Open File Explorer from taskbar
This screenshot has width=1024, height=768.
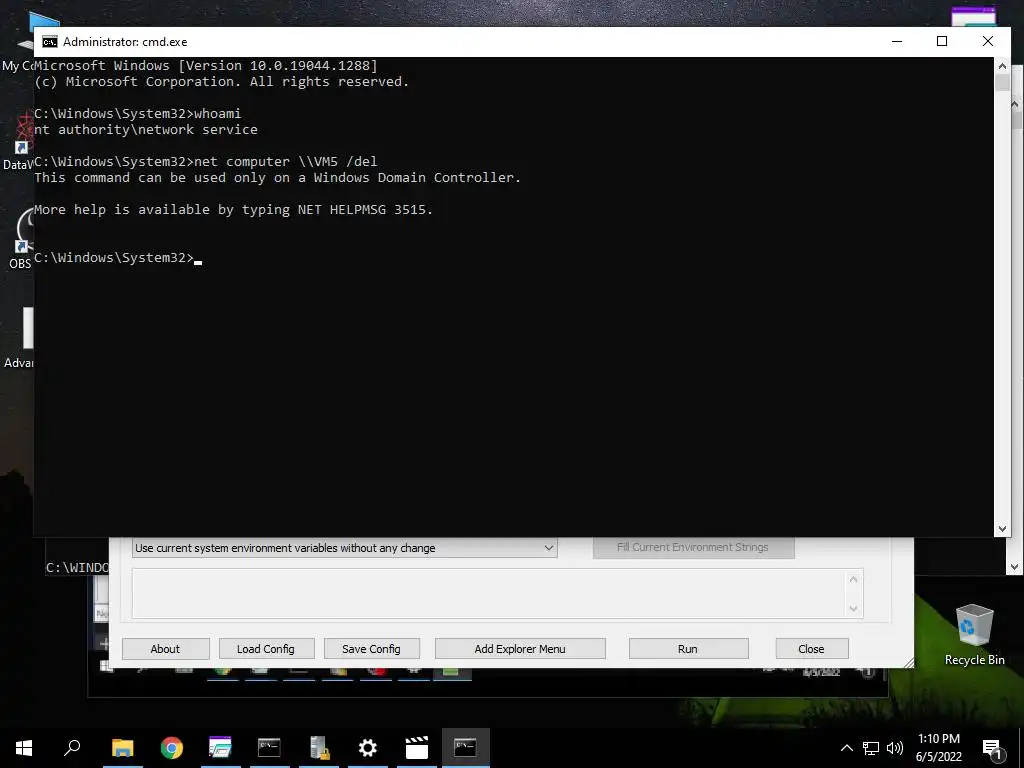(x=122, y=748)
